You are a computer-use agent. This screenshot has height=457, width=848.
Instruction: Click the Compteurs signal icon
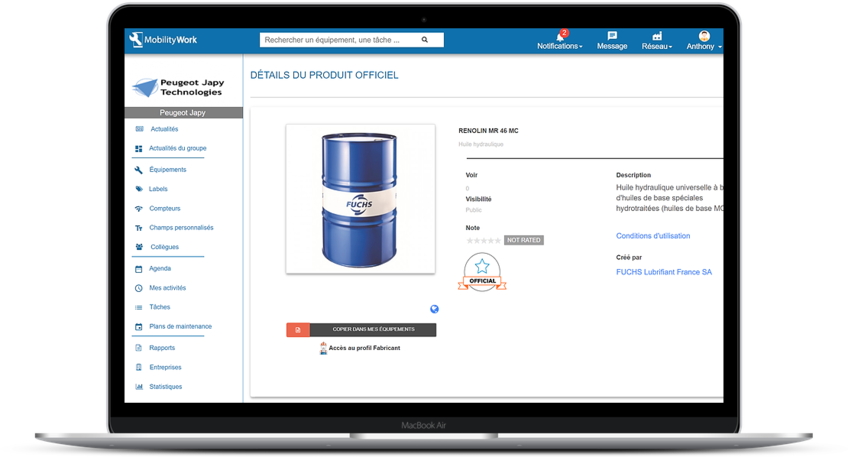click(x=138, y=208)
